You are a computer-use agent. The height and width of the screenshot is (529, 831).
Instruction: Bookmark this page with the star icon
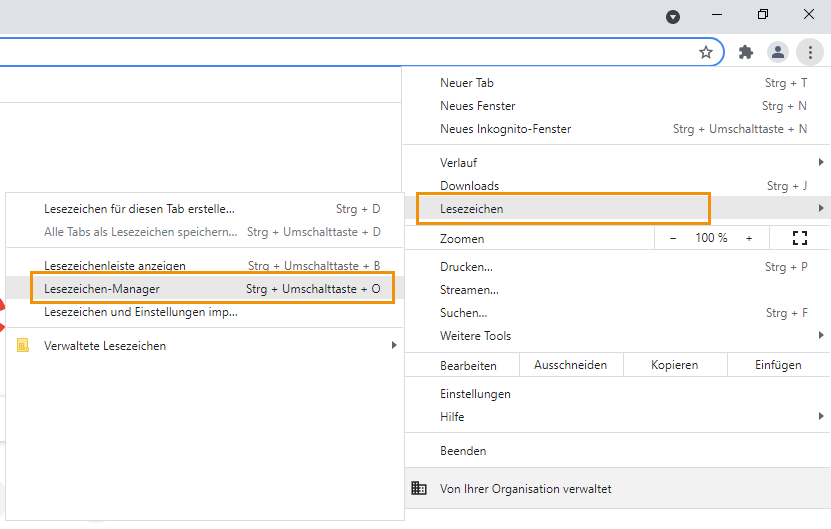pyautogui.click(x=705, y=52)
